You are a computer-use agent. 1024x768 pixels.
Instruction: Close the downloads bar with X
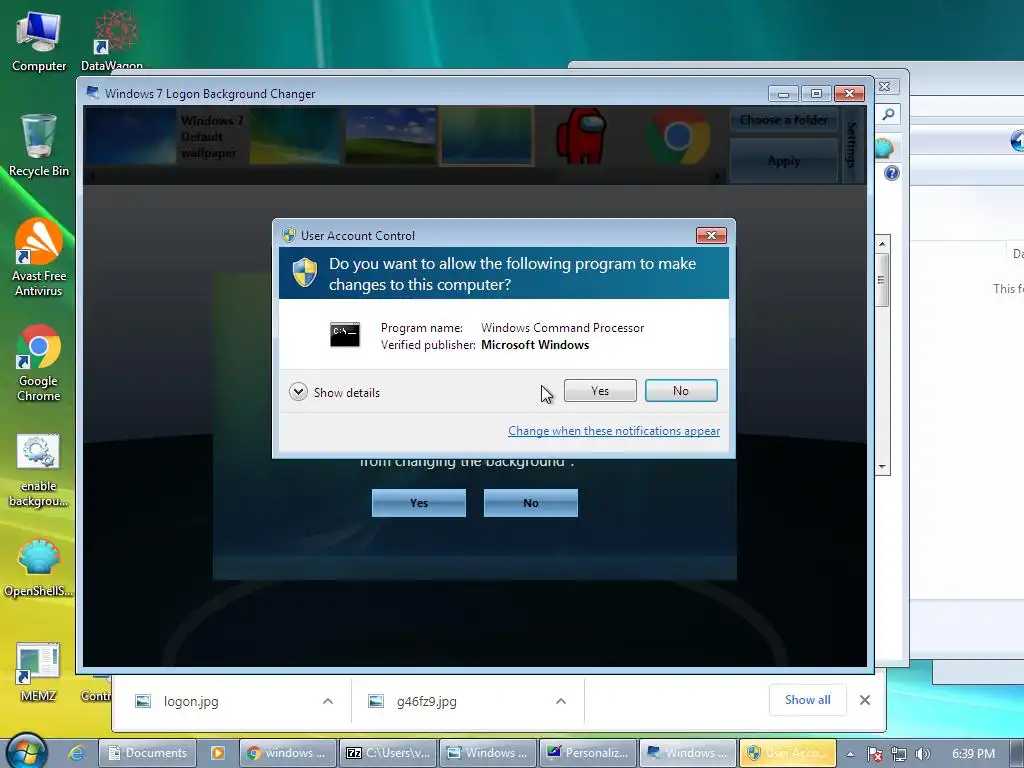pos(865,700)
